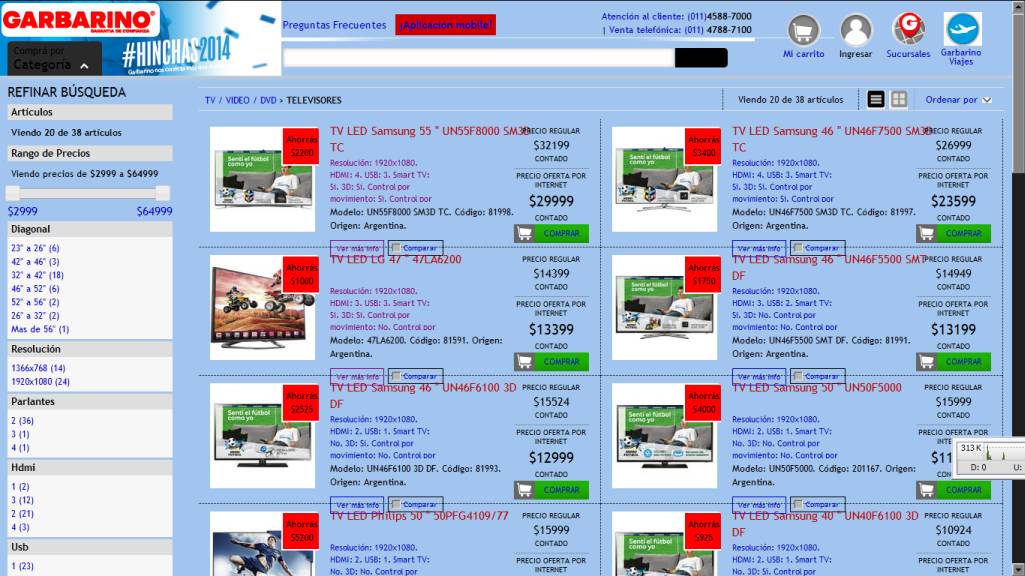Click Ver más info for LG 47LA6200
Image resolution: width=1025 pixels, height=576 pixels.
click(357, 377)
